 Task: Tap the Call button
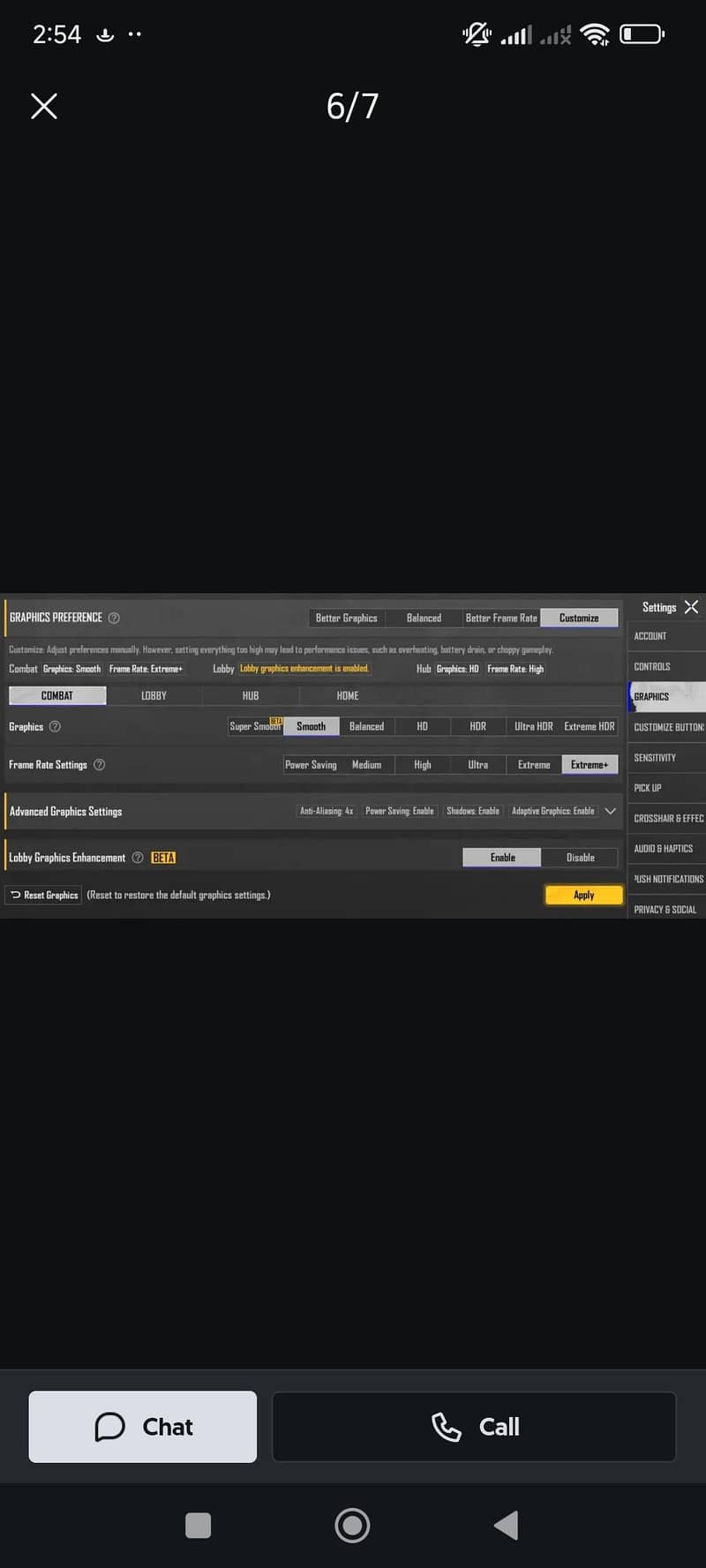point(474,1427)
